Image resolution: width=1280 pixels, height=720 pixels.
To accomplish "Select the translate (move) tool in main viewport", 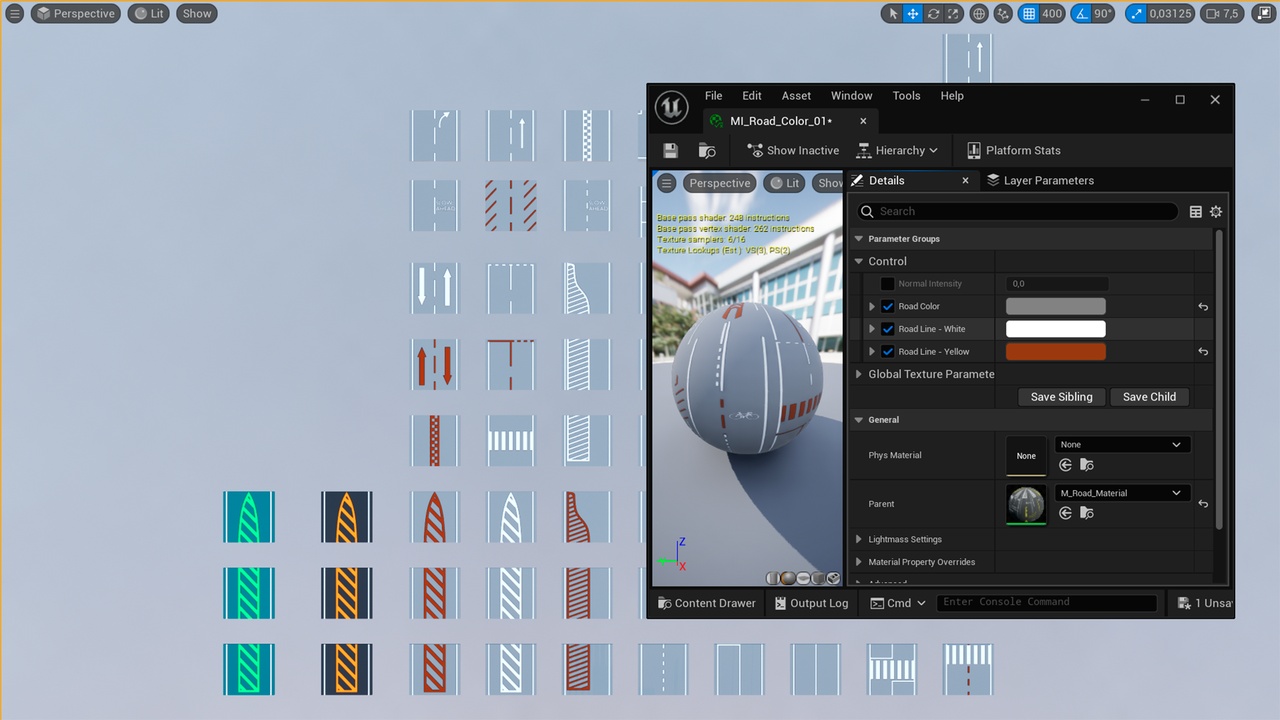I will [x=913, y=14].
